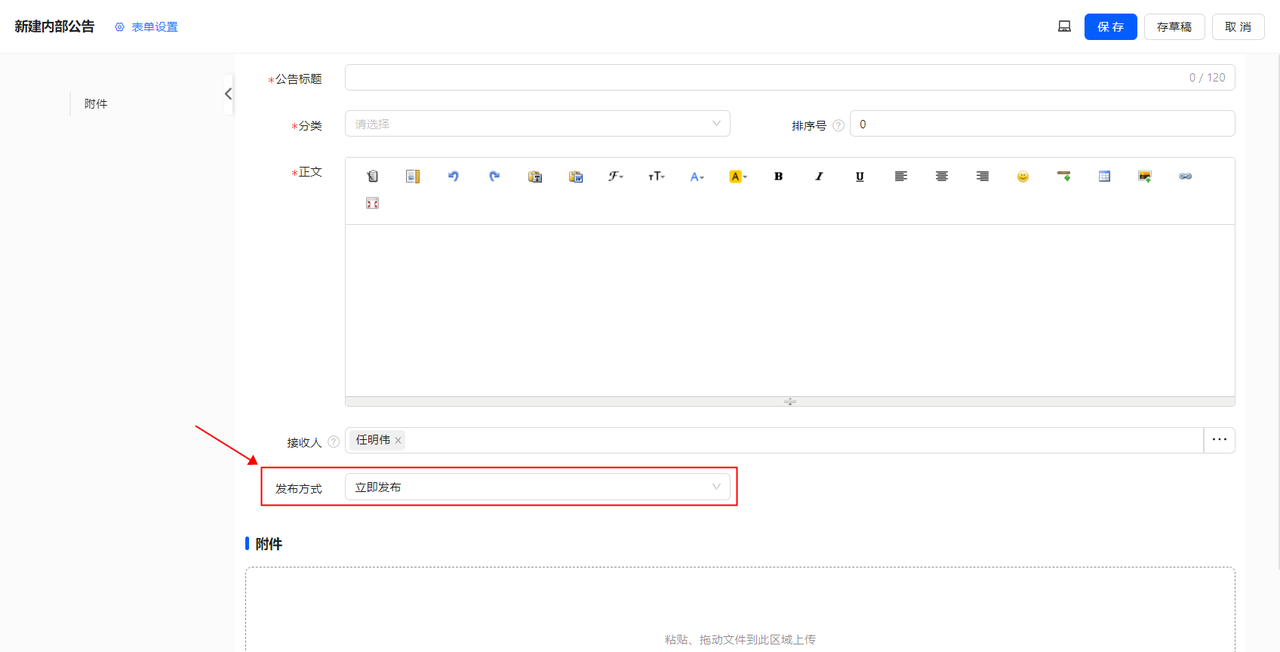The image size is (1280, 652).
Task: Align text left in editor
Action: 901,176
